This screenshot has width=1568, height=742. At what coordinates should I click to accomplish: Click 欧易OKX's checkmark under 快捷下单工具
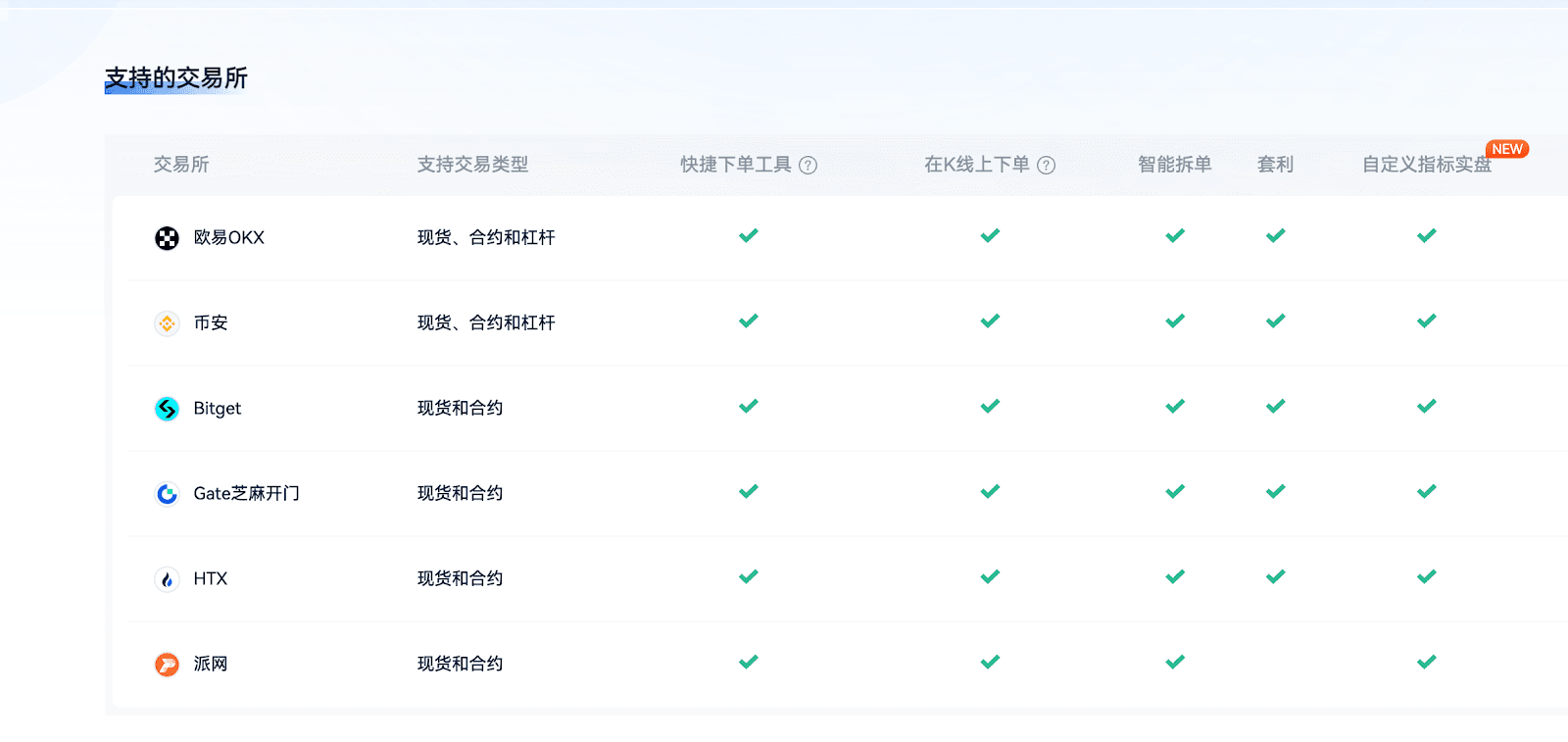[749, 235]
